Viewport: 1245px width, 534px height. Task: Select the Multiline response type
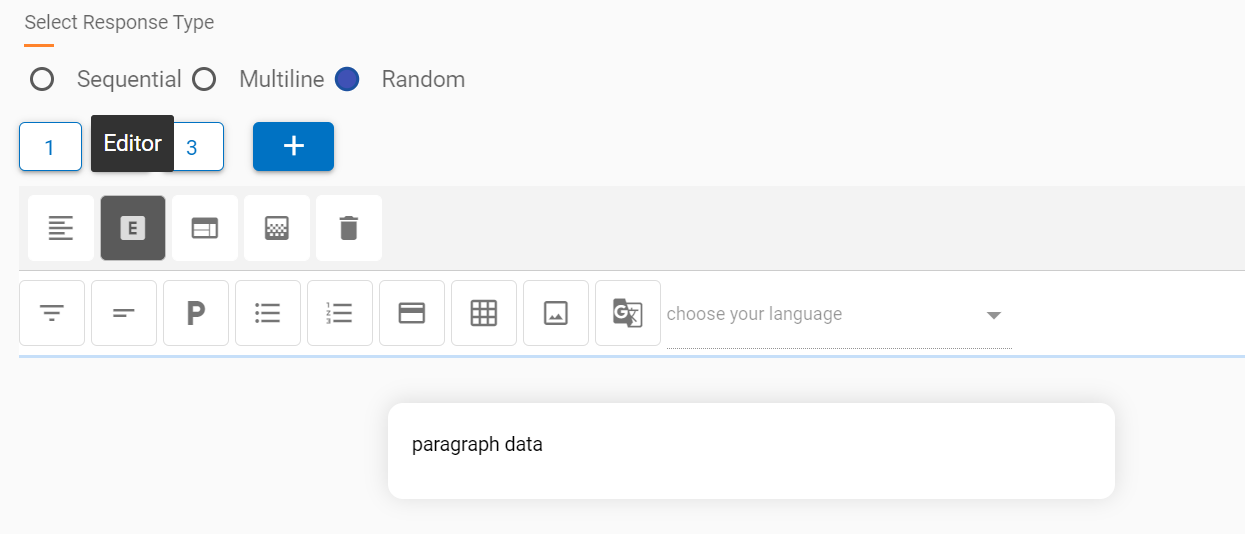[x=204, y=79]
